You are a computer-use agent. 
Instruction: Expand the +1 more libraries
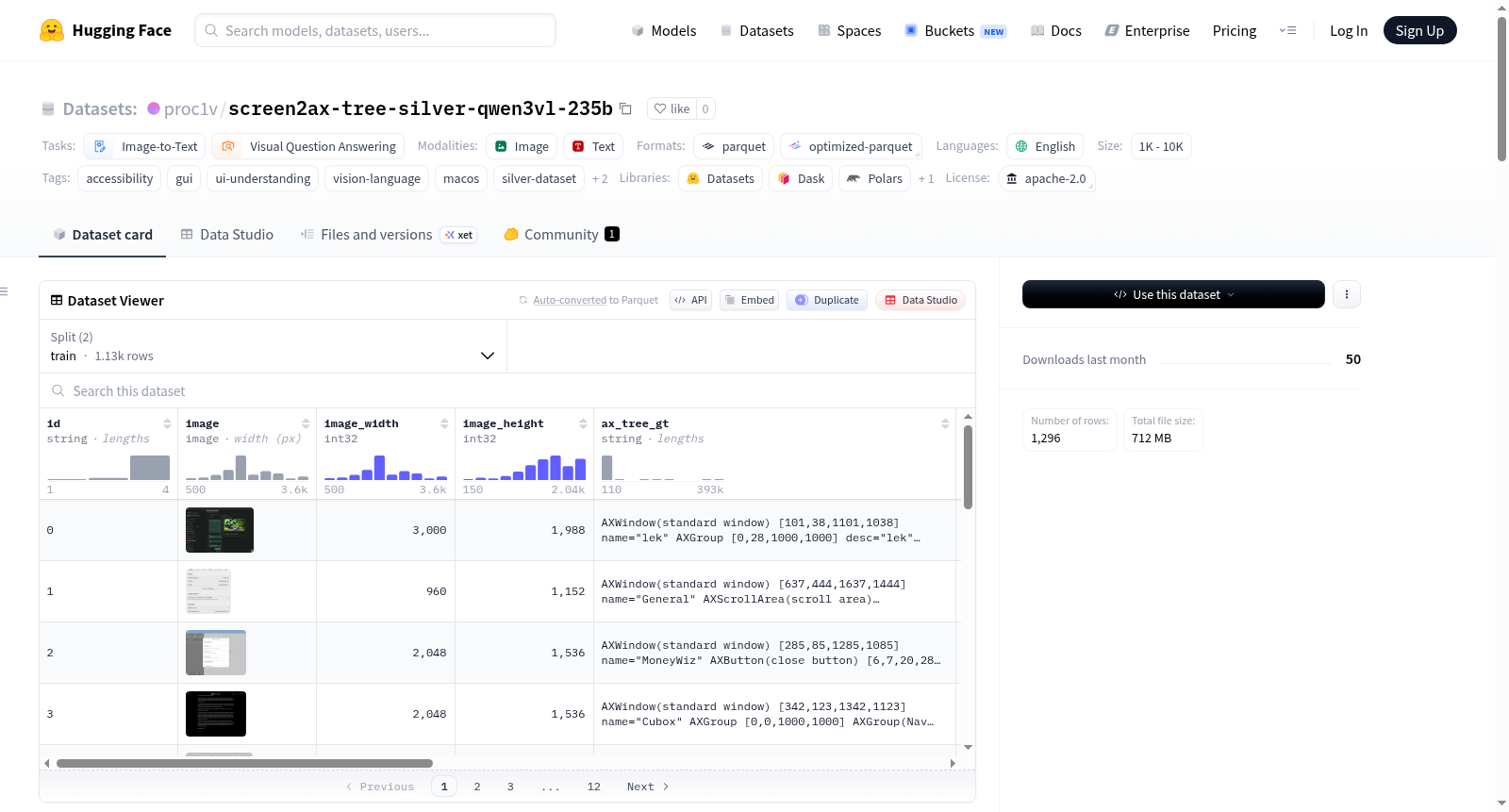(x=926, y=178)
